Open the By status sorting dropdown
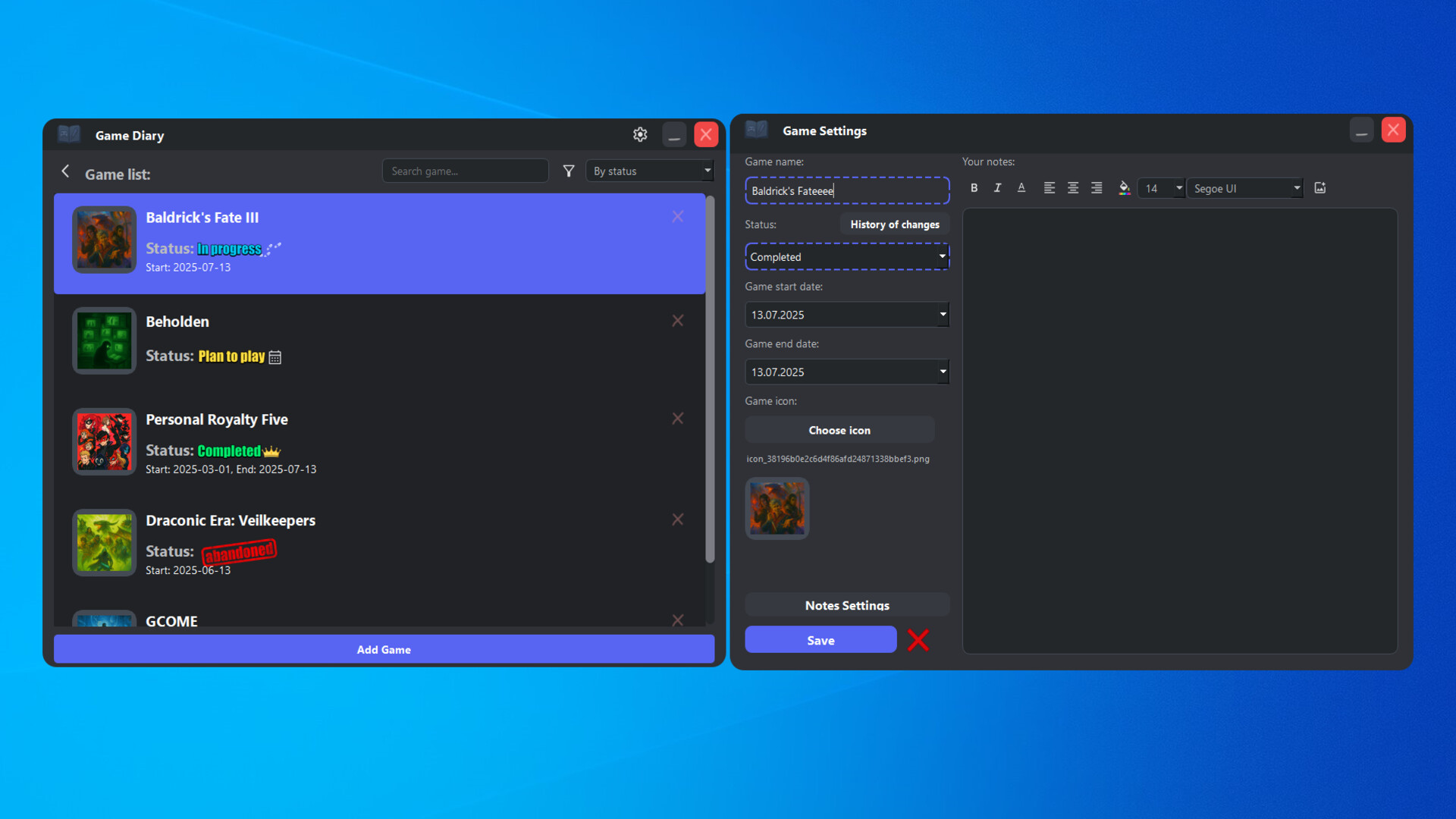Screen dimensions: 1456x819 click(x=649, y=171)
